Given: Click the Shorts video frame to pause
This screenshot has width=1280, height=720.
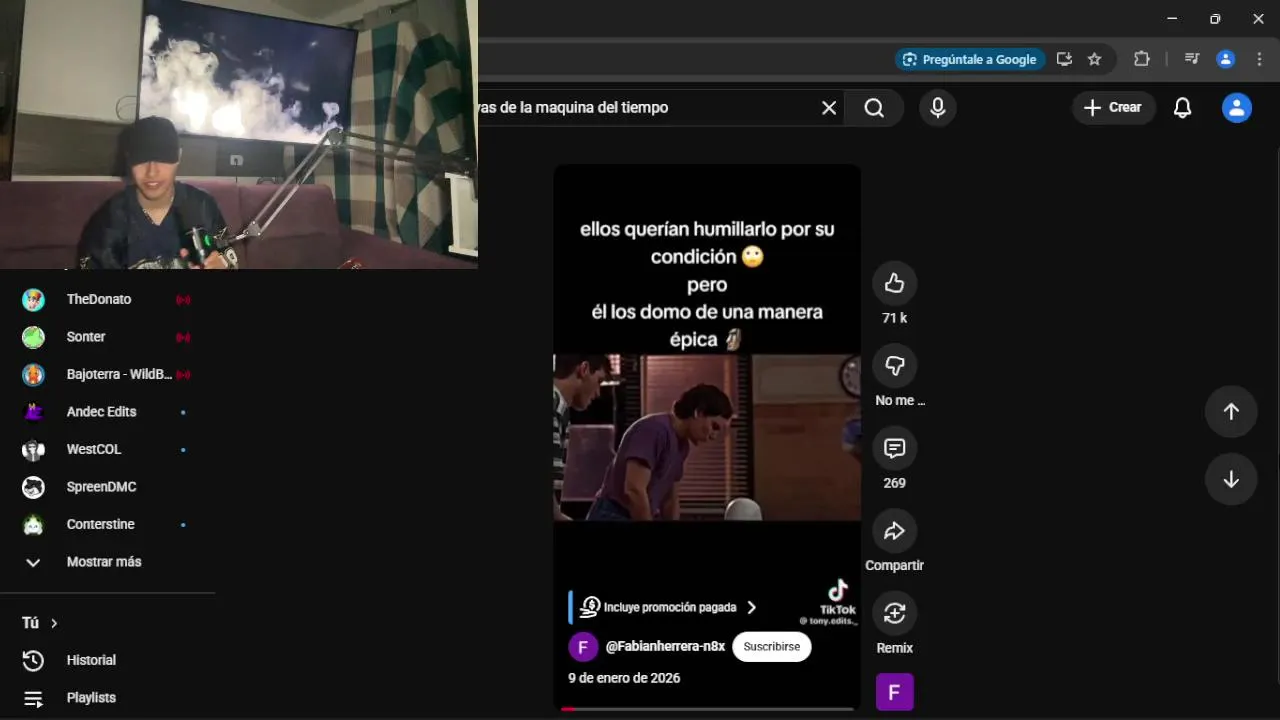Looking at the screenshot, I should 707,437.
